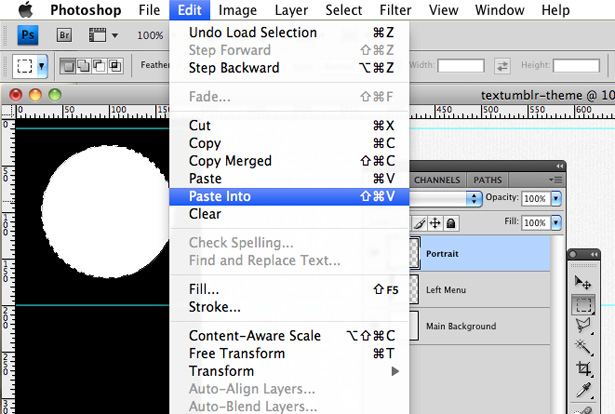The height and width of the screenshot is (414, 615).
Task: Click the Left Menu layer thumbnail
Action: click(414, 290)
